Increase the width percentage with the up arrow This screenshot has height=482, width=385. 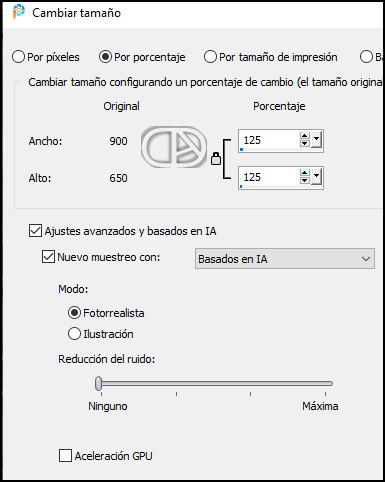(x=304, y=136)
